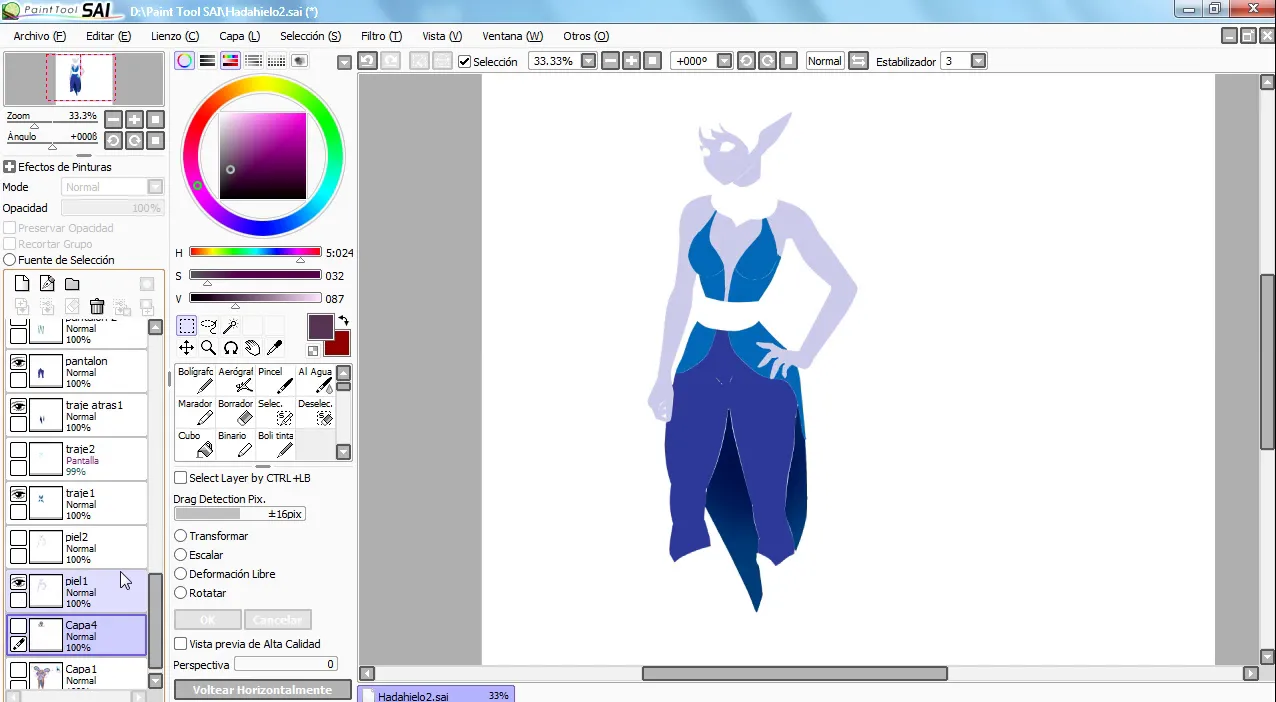
Task: Open the Ventana menu
Action: (513, 36)
